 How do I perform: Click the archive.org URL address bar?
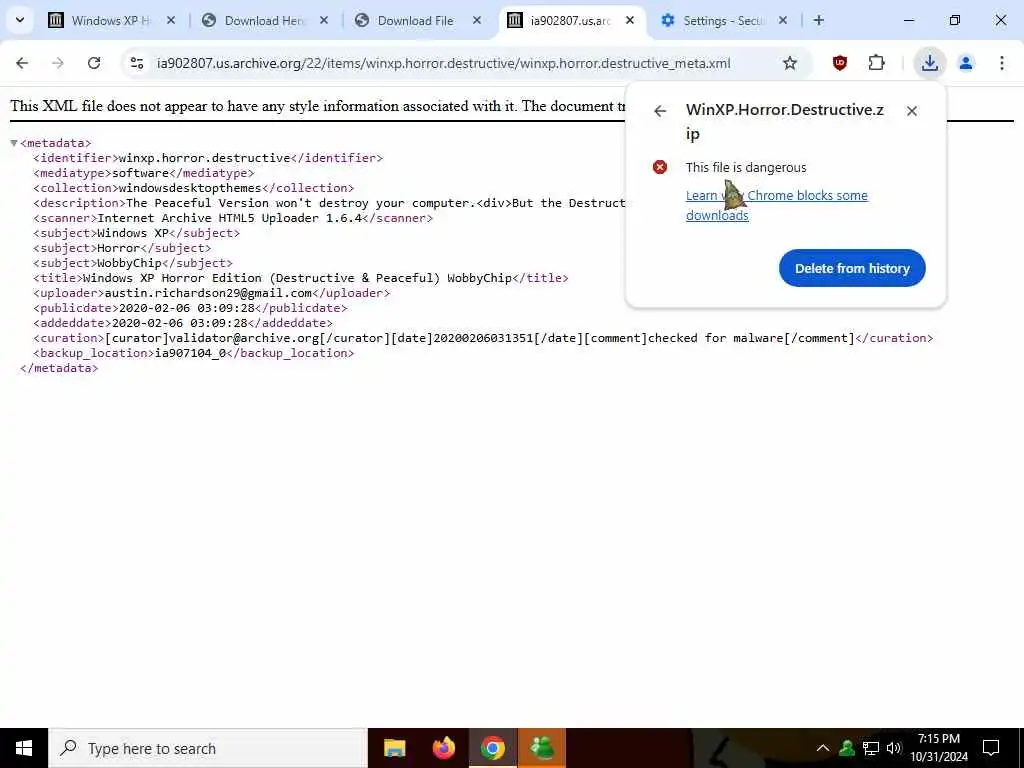tap(443, 63)
